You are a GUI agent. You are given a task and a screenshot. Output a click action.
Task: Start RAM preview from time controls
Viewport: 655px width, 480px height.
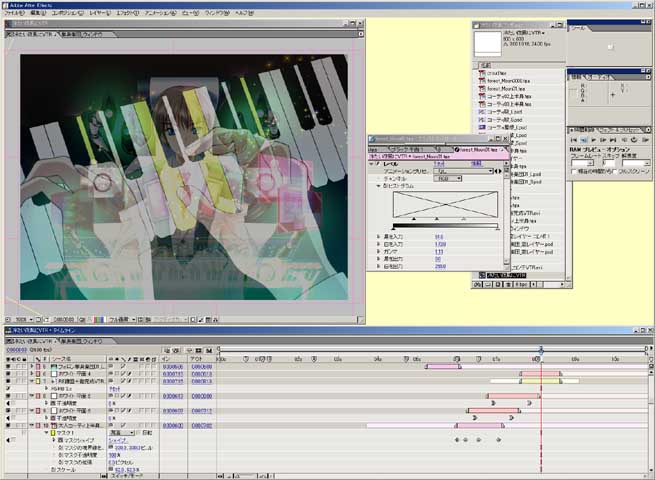[x=645, y=140]
